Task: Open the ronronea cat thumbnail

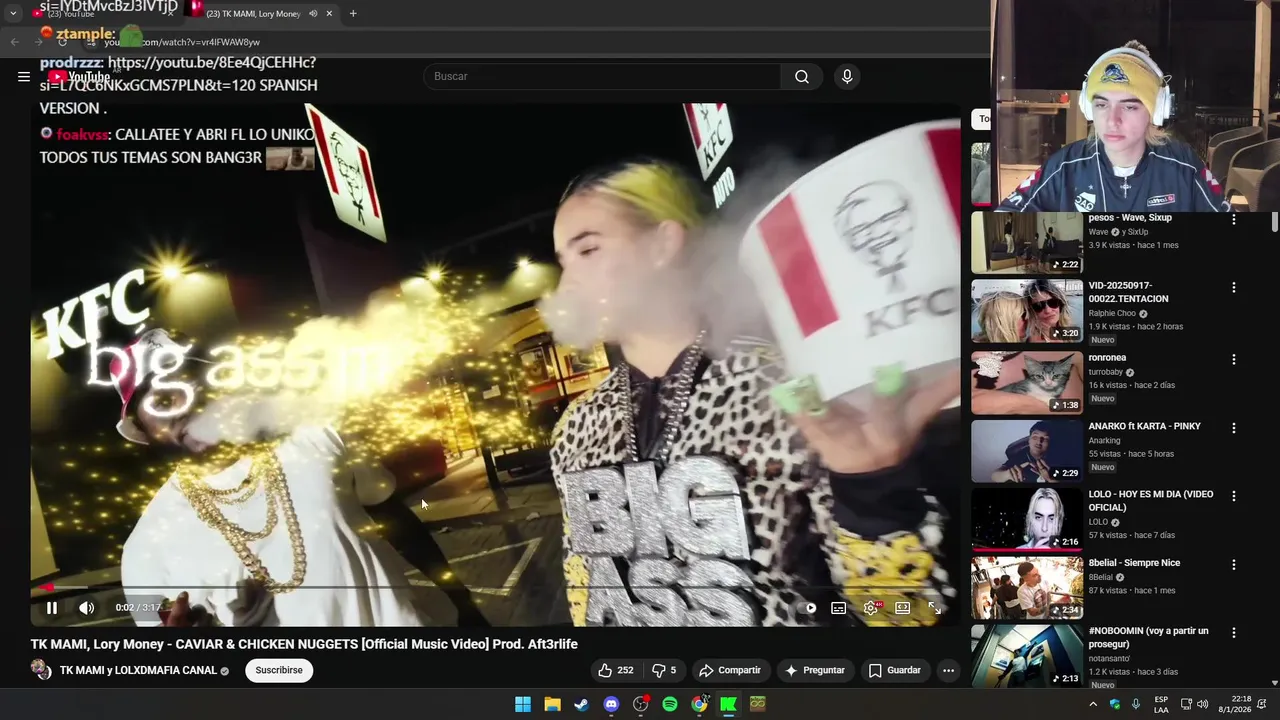Action: point(1027,382)
